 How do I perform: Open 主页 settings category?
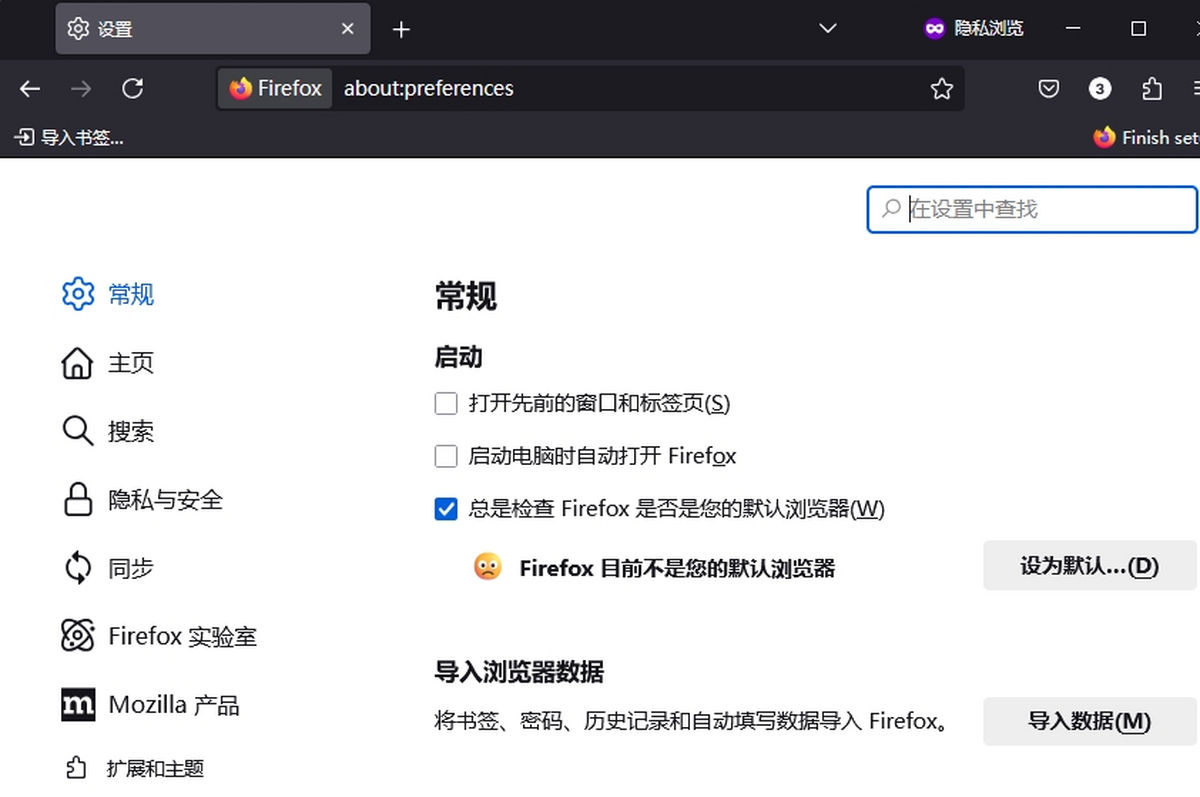pos(108,363)
